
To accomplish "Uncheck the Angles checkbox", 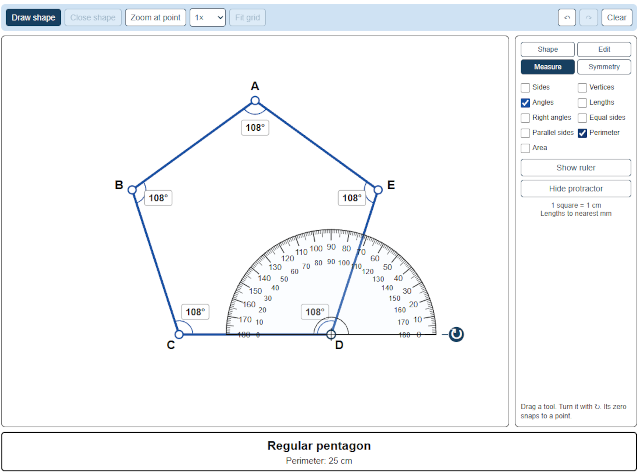I will [525, 103].
